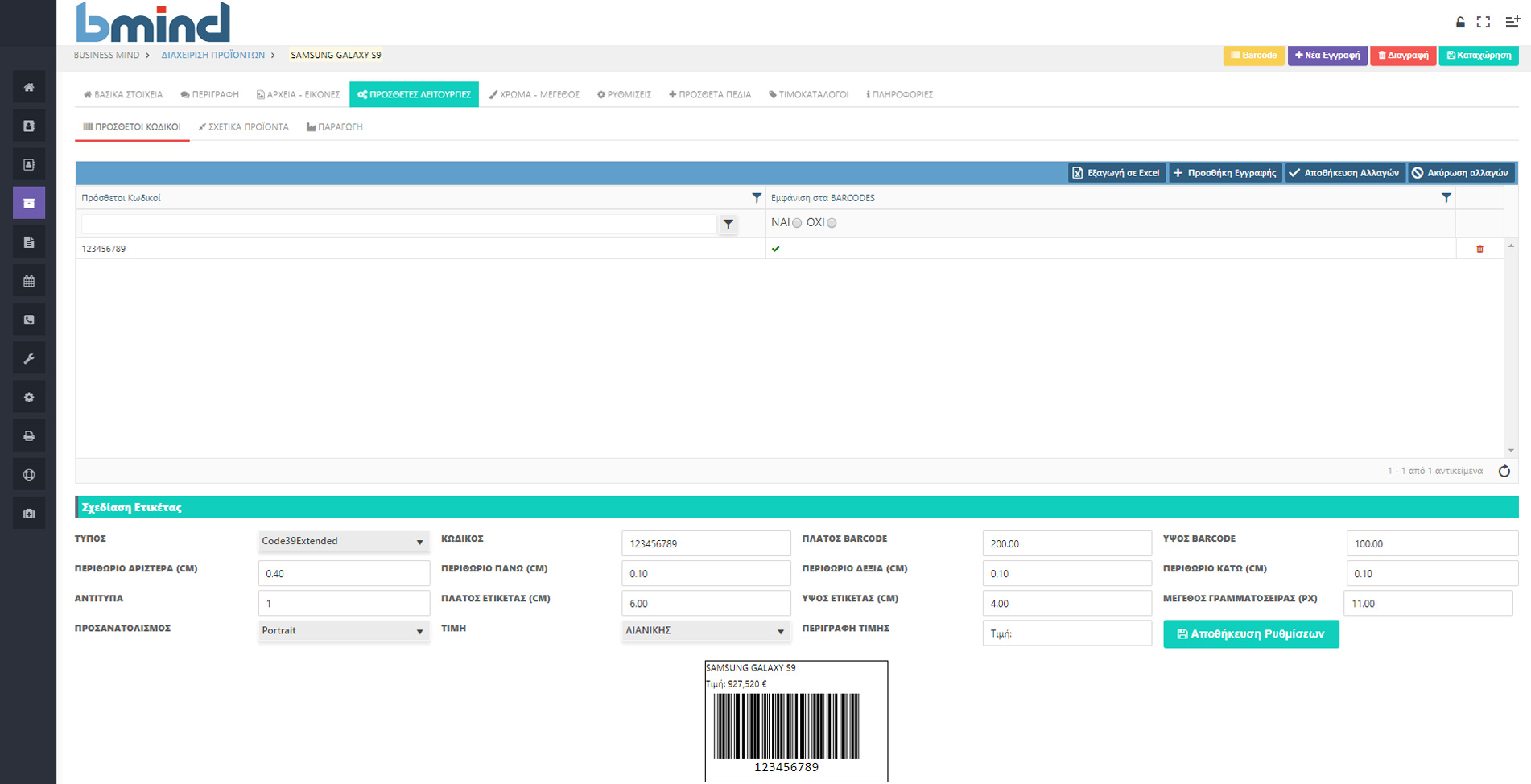
Task: Select the ΠΡΟΣΘΕΤΟΙ ΚΩΔΙΚΟΙ sub-tab
Action: pyautogui.click(x=132, y=127)
